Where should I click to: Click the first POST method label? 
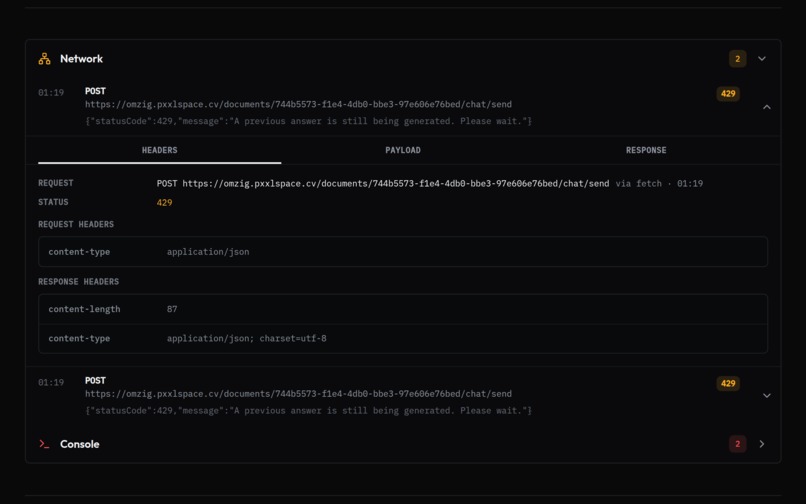[x=95, y=91]
